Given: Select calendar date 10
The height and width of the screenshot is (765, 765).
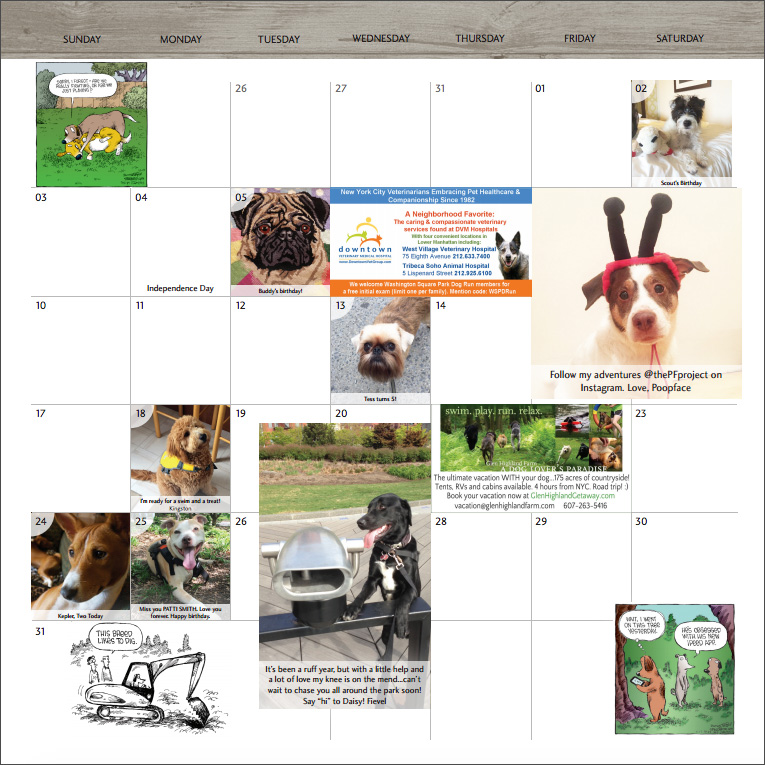Looking at the screenshot, I should [41, 305].
